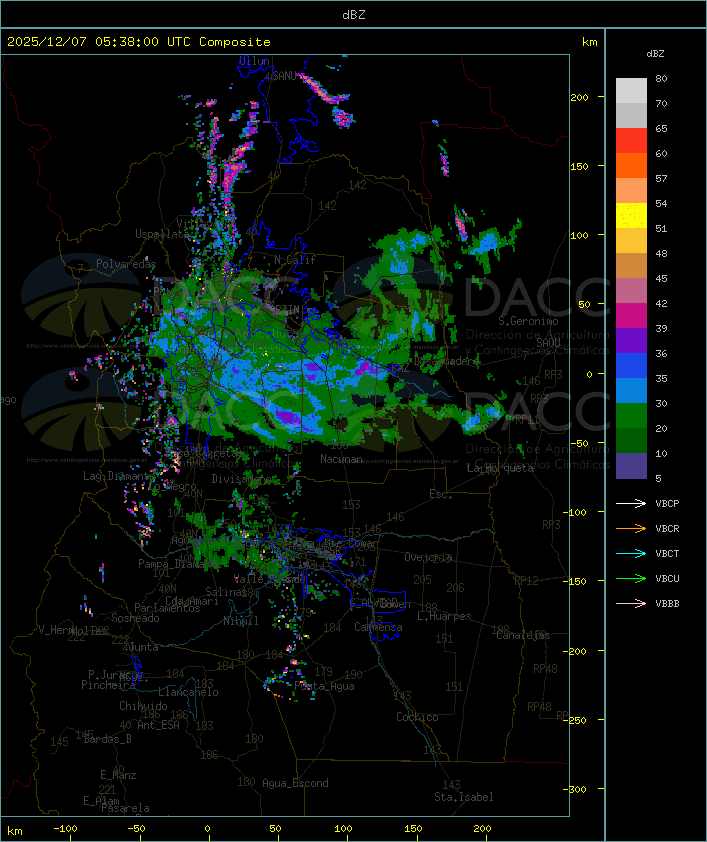Click the green VBCU arrow icon
707x842 pixels.
point(631,578)
